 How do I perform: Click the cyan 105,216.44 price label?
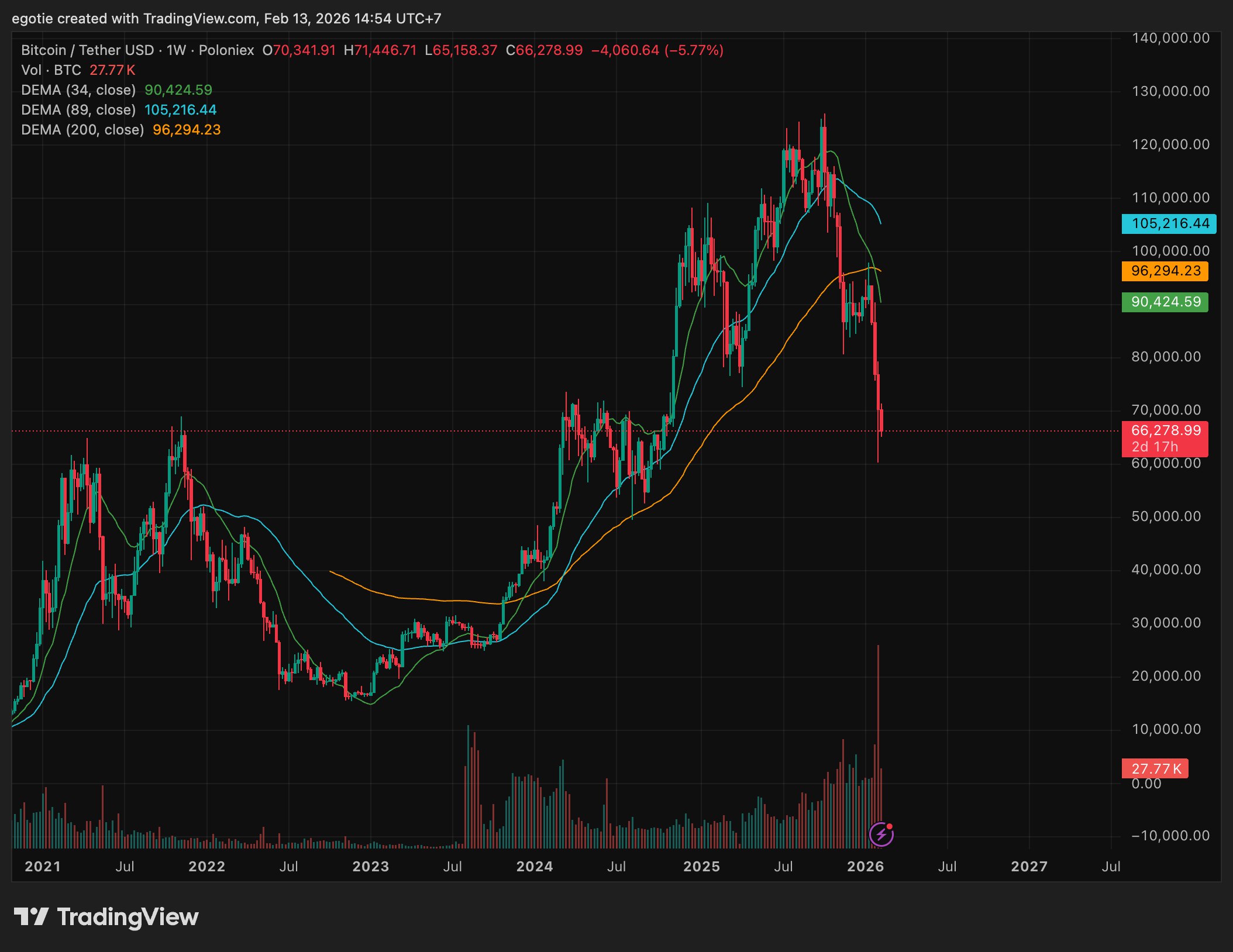click(1169, 223)
